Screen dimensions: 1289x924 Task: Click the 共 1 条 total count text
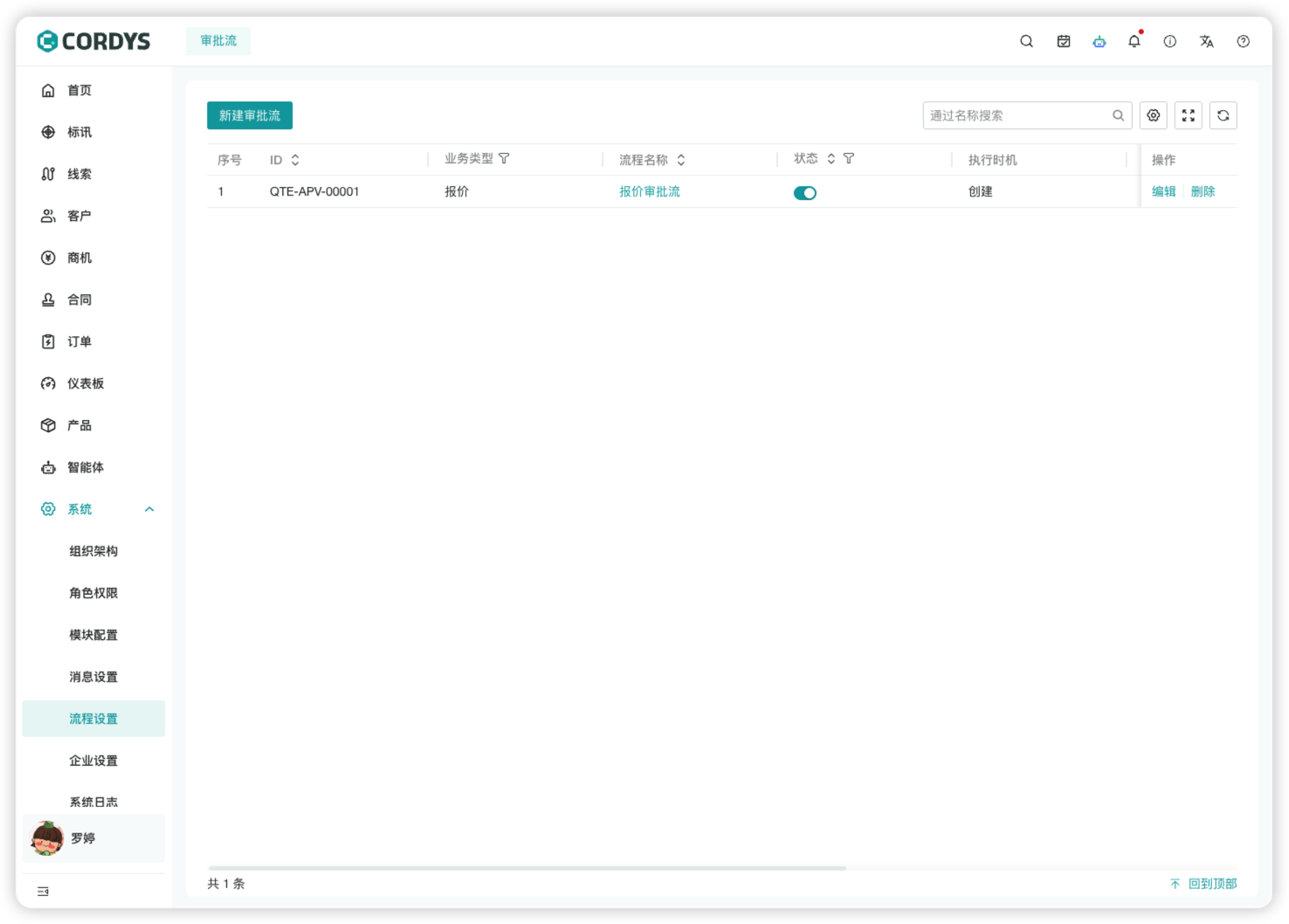tap(226, 884)
